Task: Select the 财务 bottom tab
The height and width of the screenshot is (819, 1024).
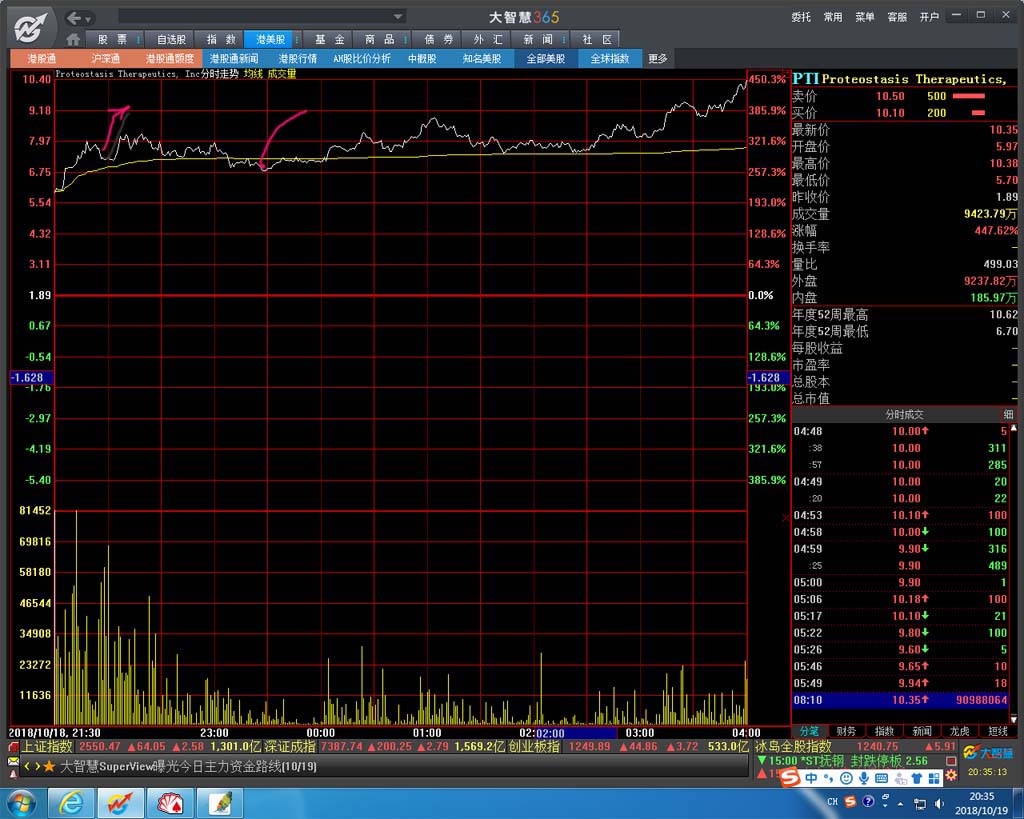Action: (x=846, y=731)
